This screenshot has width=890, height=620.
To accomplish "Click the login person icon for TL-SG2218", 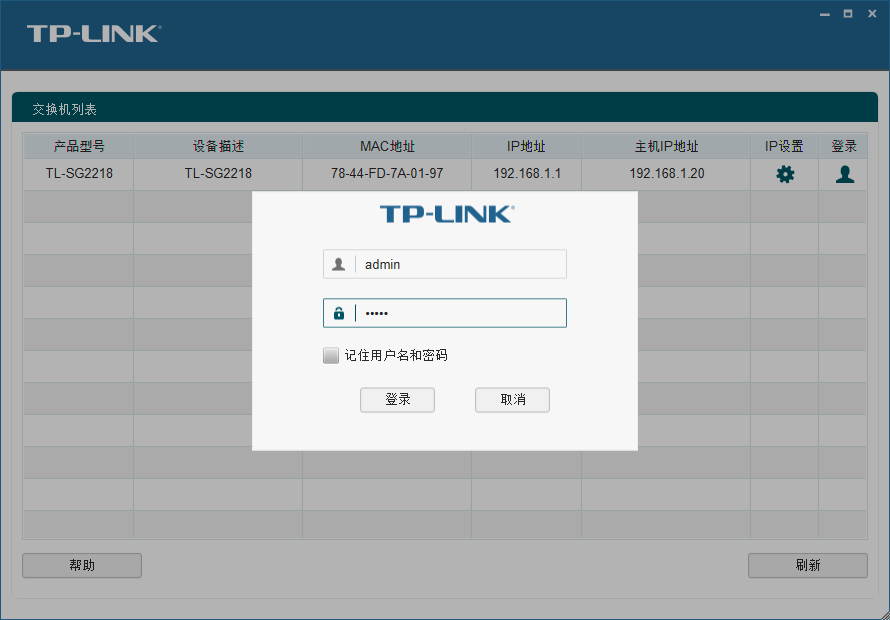I will coord(845,174).
